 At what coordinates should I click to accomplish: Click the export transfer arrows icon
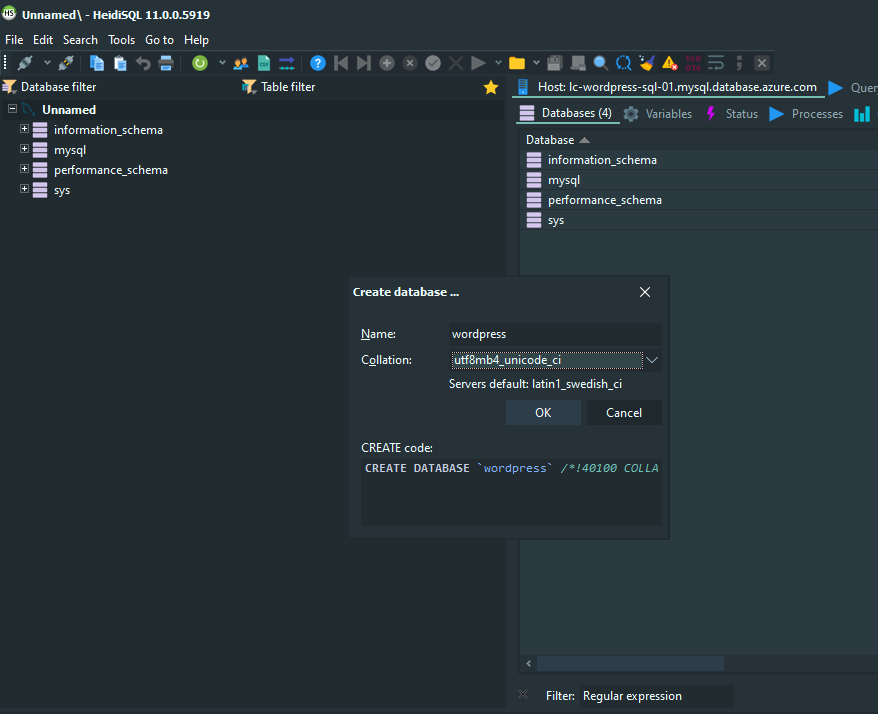[x=287, y=63]
